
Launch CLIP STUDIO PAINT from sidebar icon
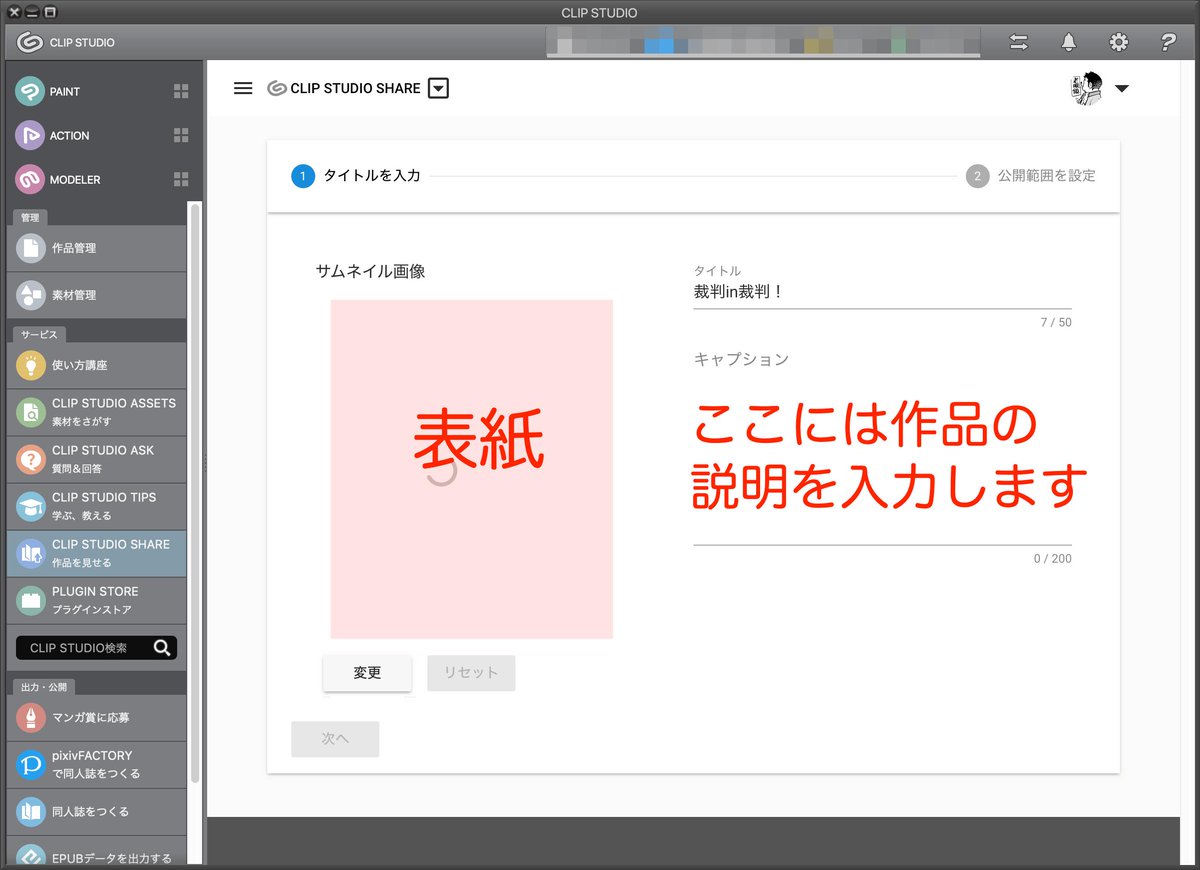(x=31, y=91)
